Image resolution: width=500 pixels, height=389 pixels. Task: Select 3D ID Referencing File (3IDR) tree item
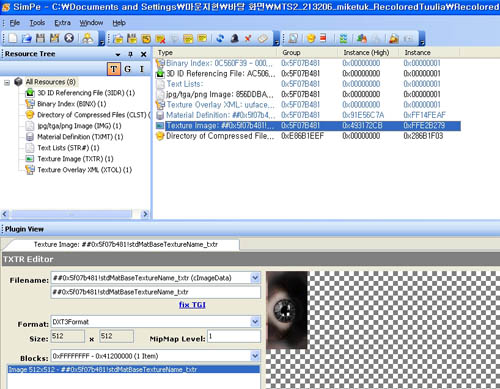(x=86, y=93)
